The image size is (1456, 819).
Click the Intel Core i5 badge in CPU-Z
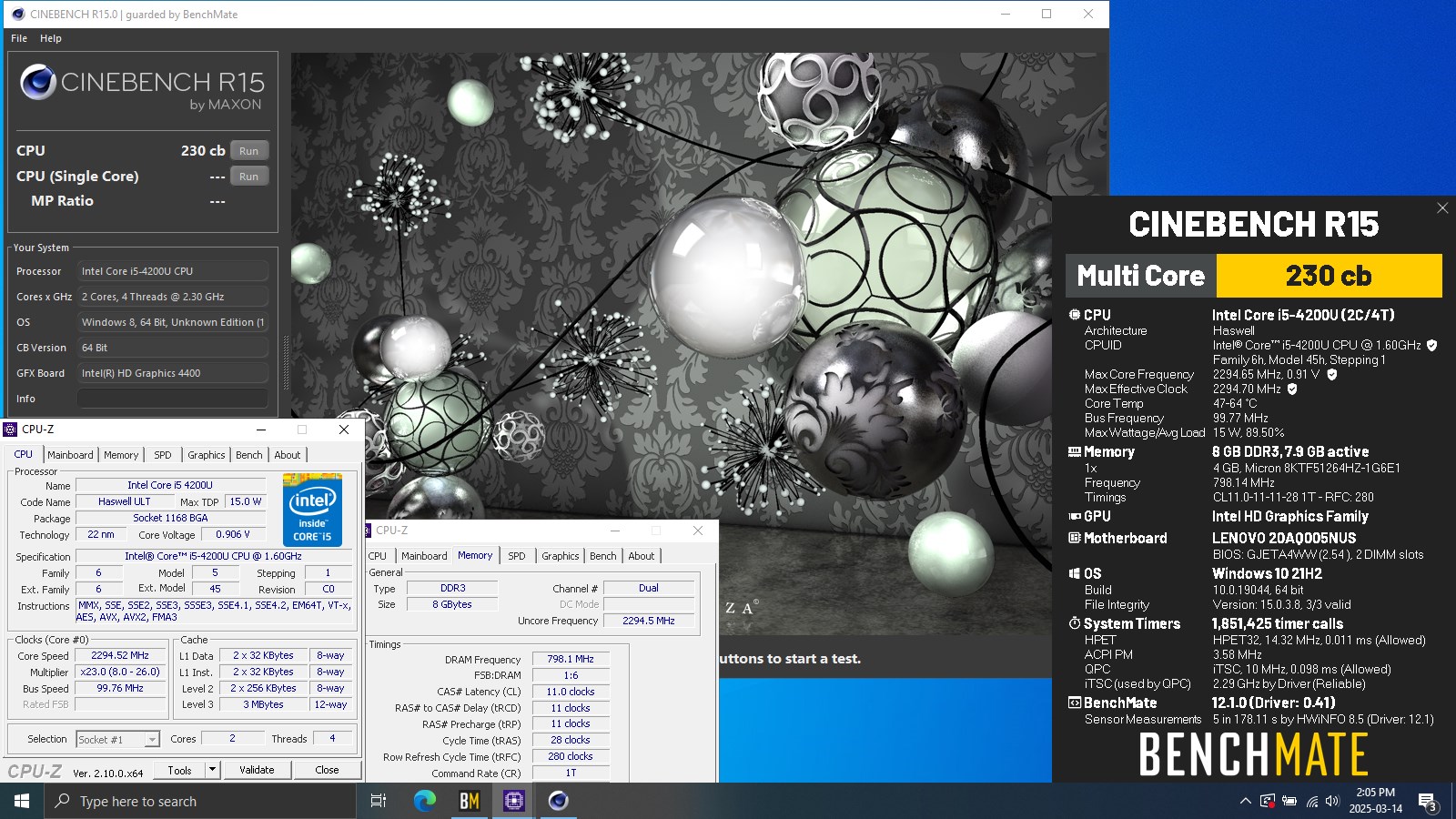(x=312, y=510)
